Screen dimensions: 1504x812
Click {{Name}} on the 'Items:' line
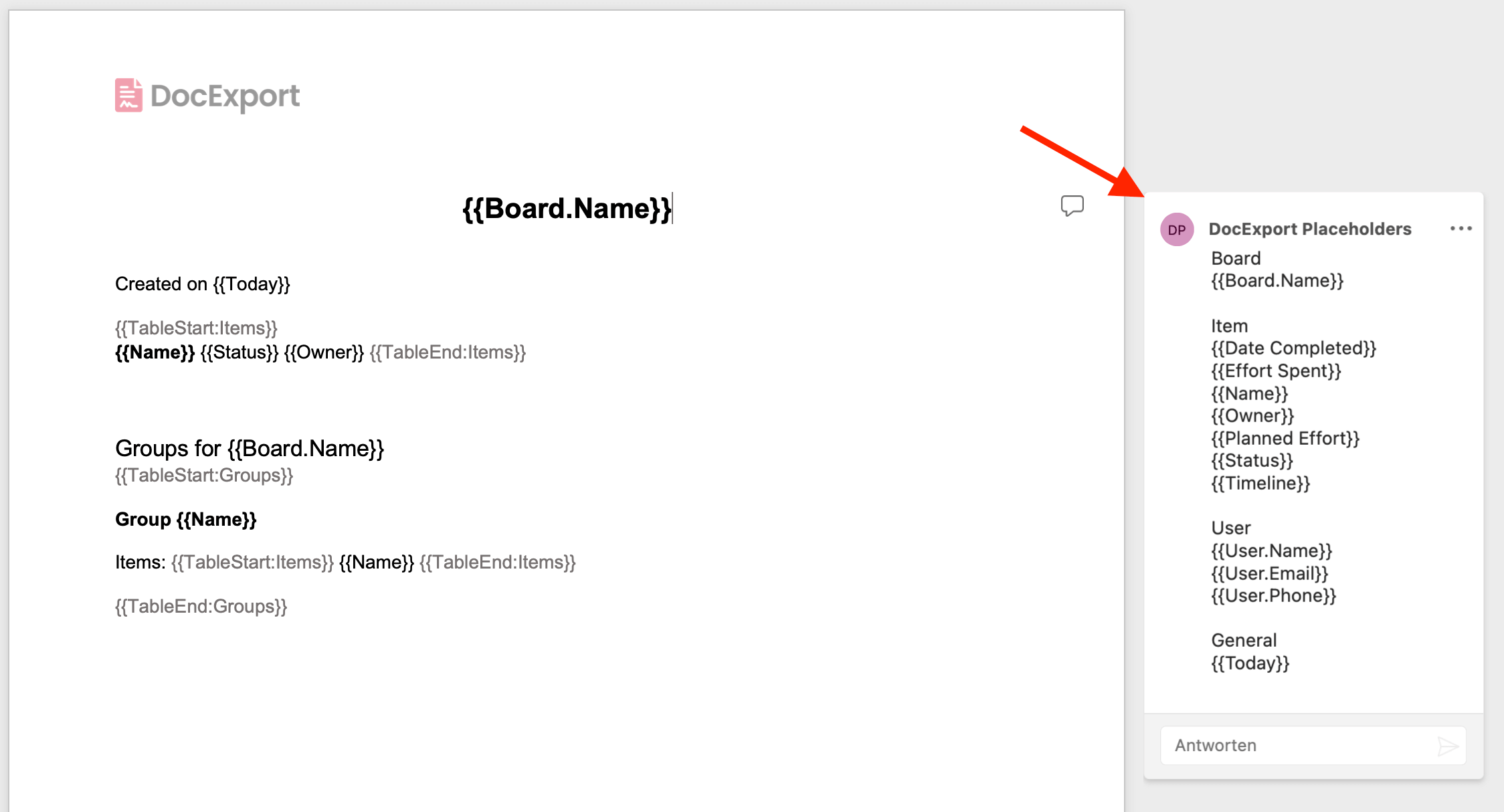377,563
